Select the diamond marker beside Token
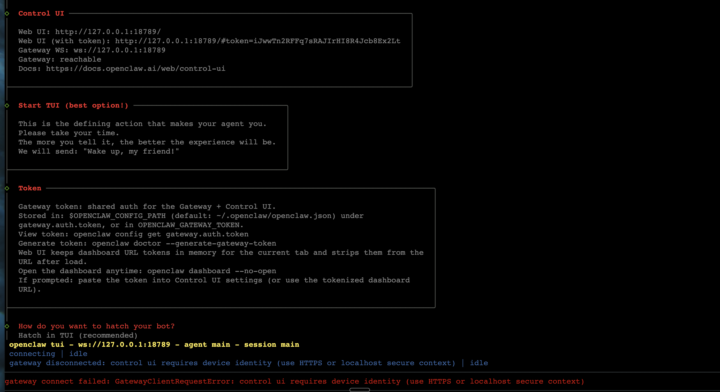This screenshot has height=392, width=720. coord(7,188)
